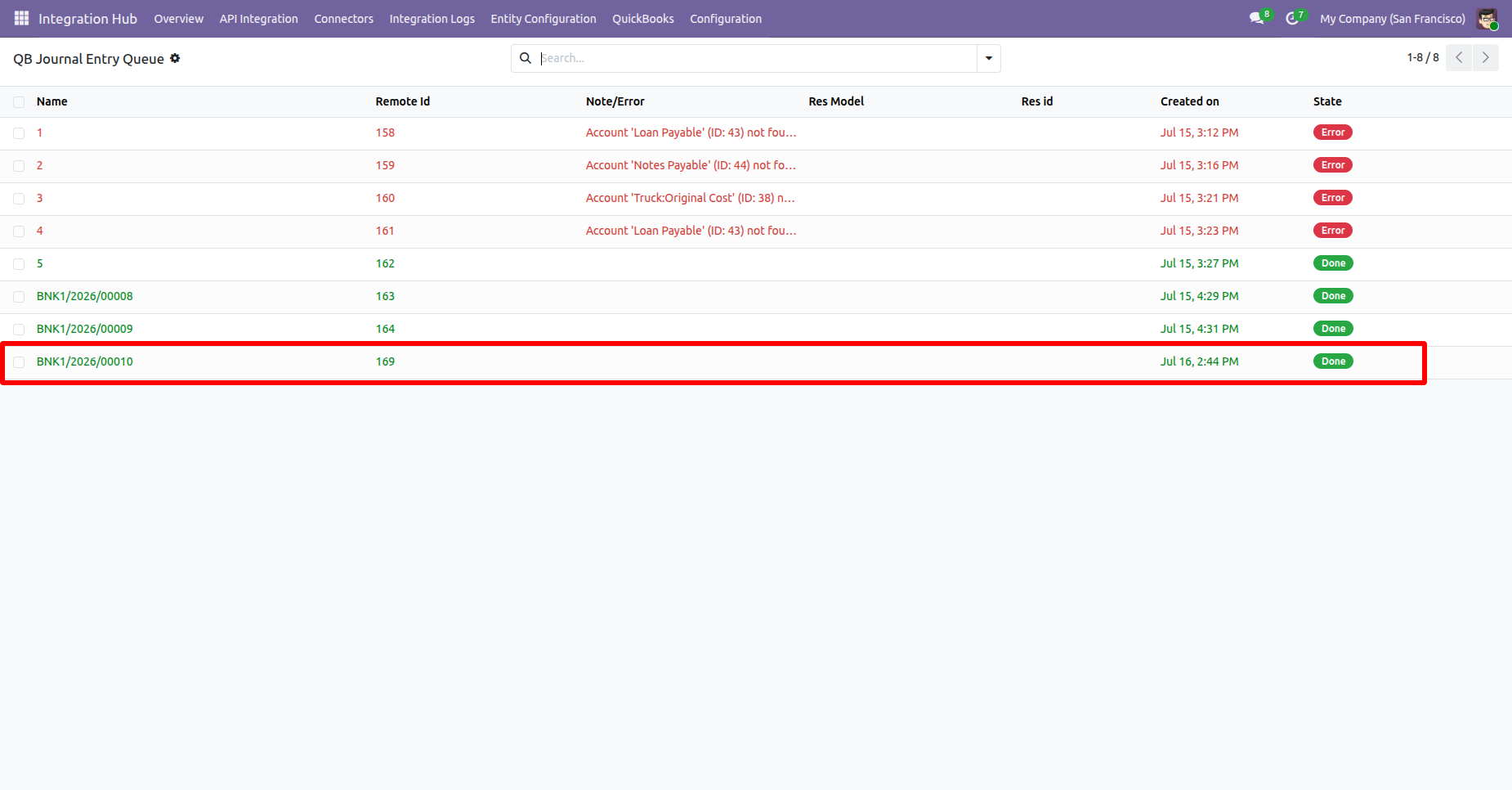Go to next page of records
The image size is (1512, 790).
(1486, 57)
